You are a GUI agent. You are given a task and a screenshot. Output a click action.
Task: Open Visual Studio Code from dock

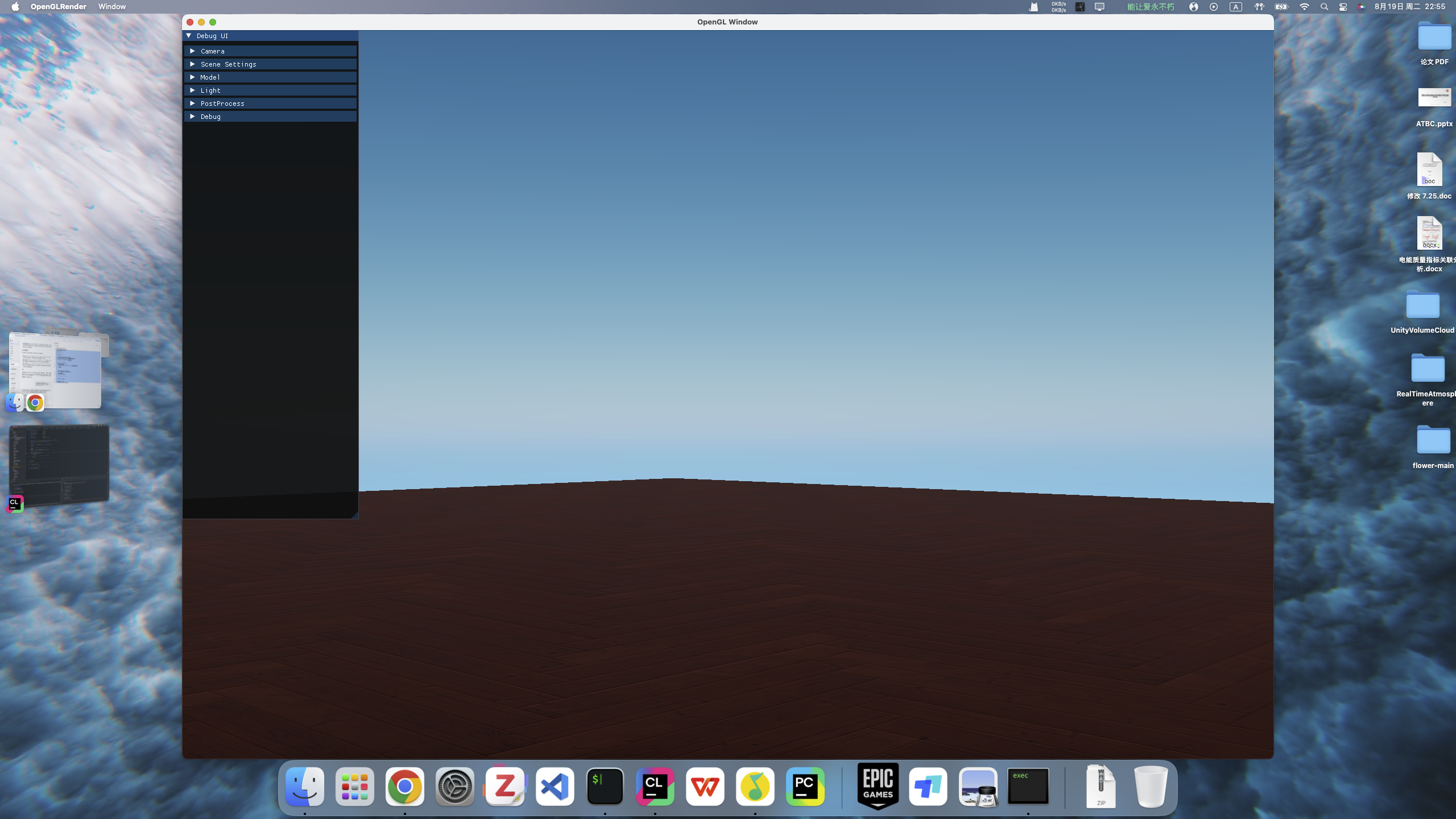[x=555, y=787]
